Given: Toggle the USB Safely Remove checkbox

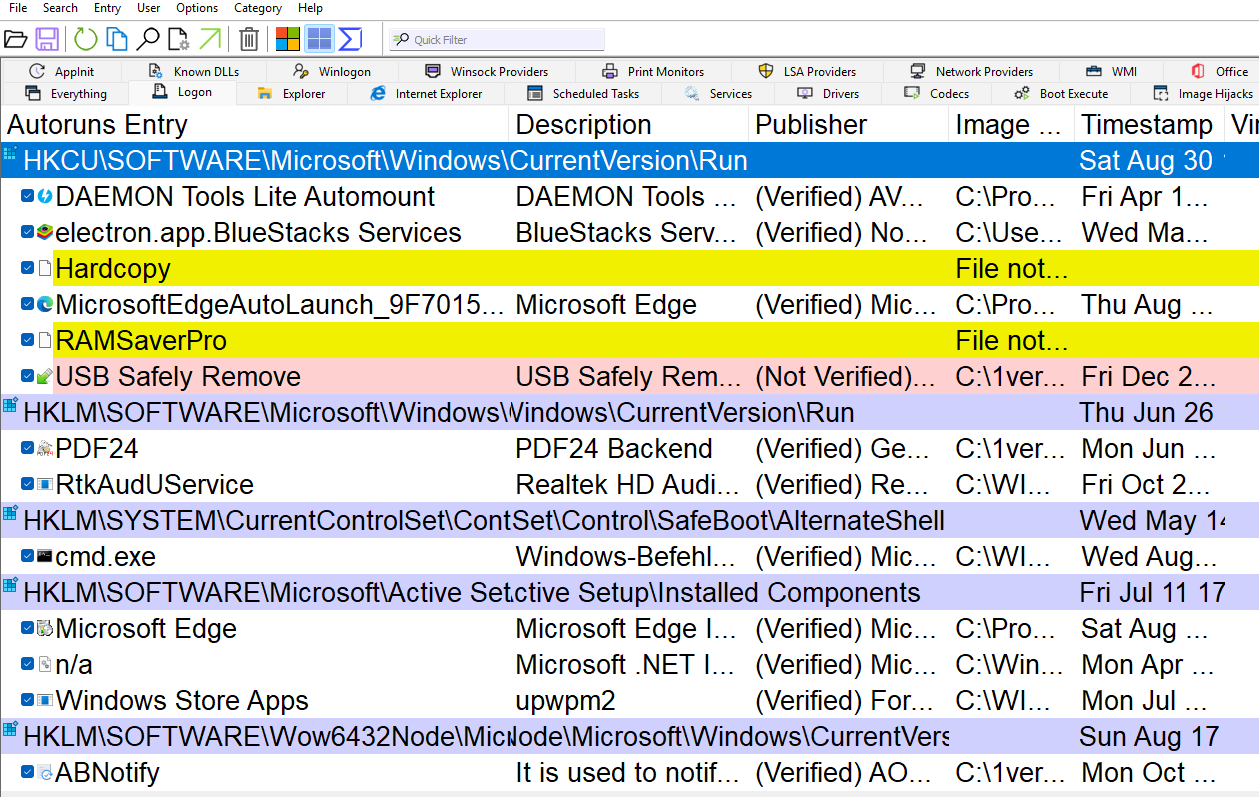Looking at the screenshot, I should pos(28,377).
